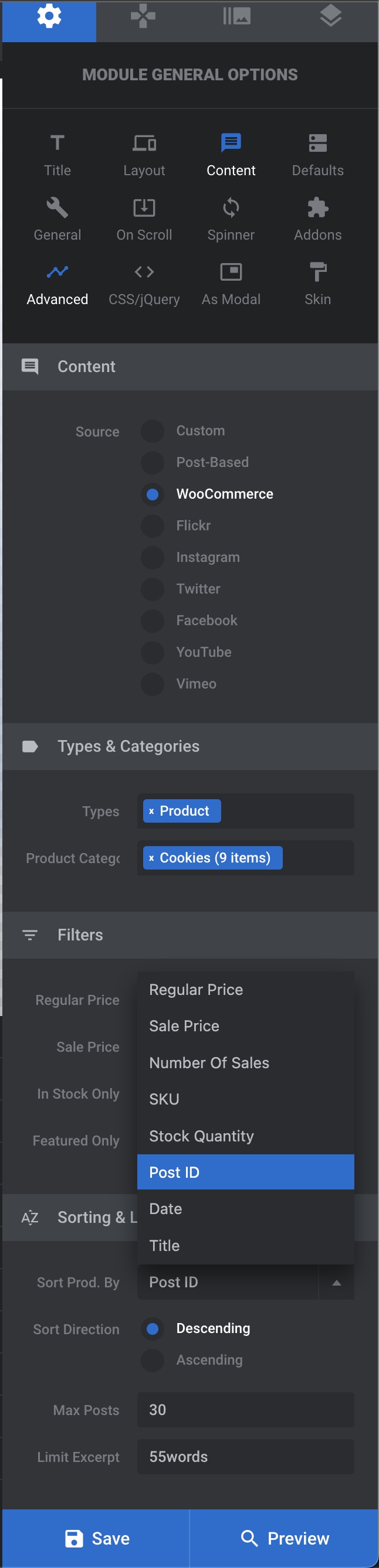Select the Spinner options icon
The height and width of the screenshot is (1568, 379).
pos(231,208)
